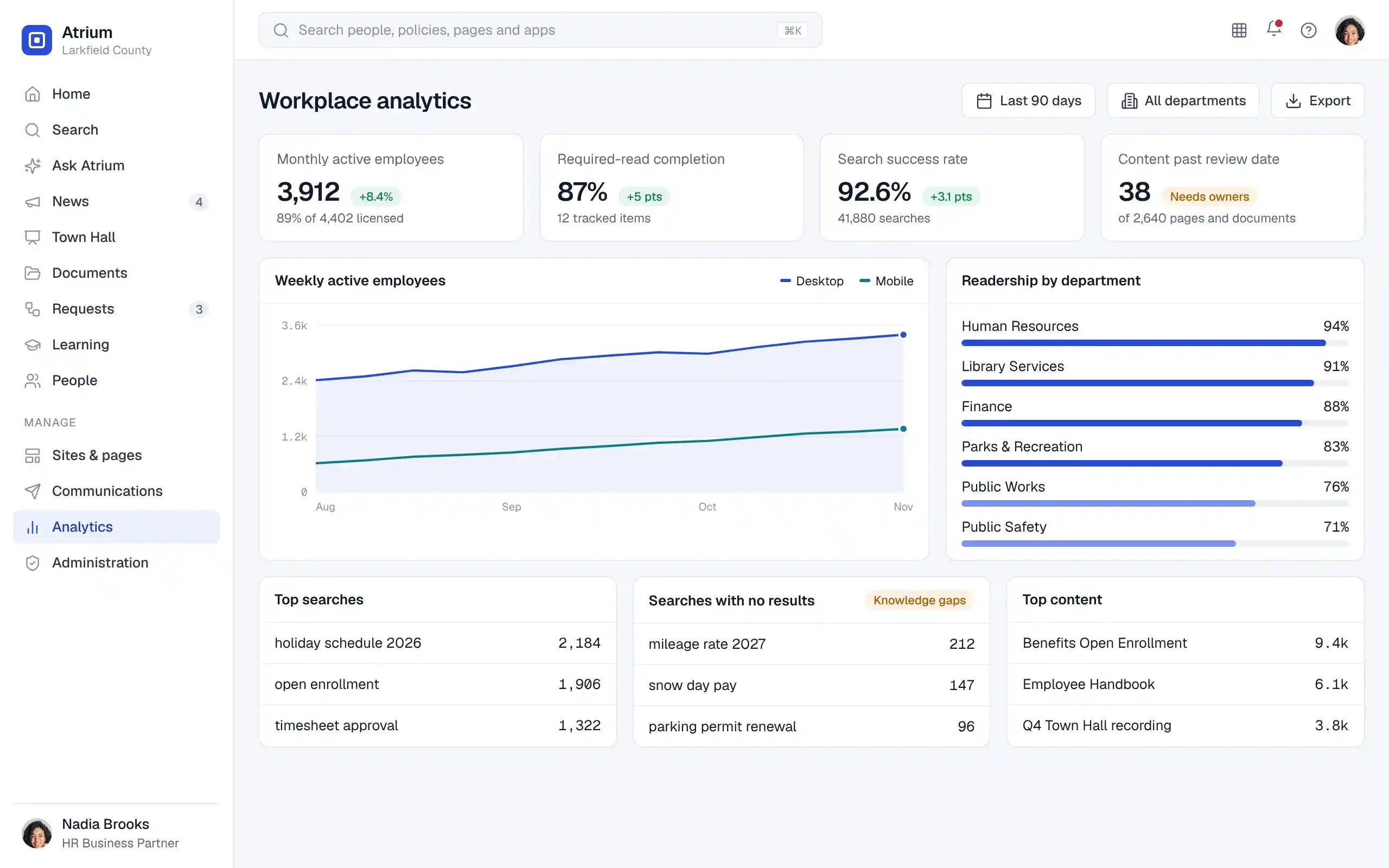Click the Requests workflow icon
1389x868 pixels.
tap(33, 309)
